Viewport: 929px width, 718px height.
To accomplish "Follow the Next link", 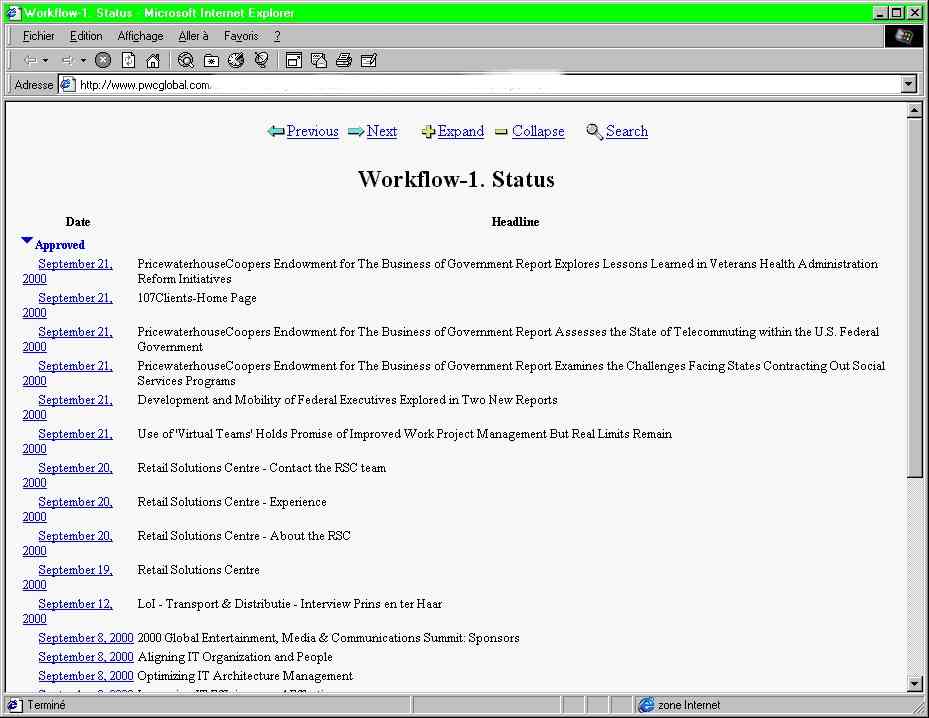I will (x=382, y=131).
